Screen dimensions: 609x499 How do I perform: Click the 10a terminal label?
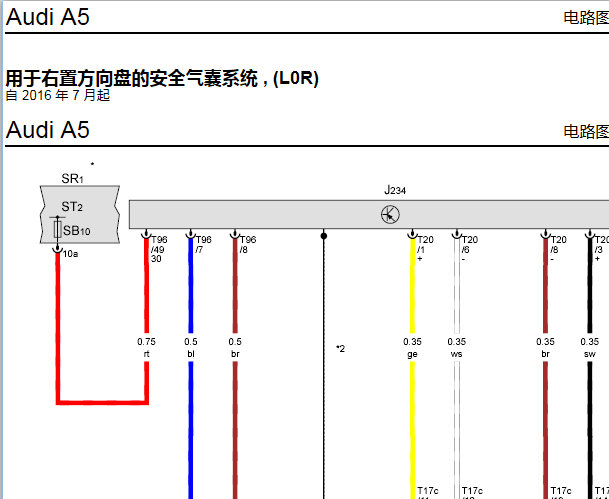point(70,254)
